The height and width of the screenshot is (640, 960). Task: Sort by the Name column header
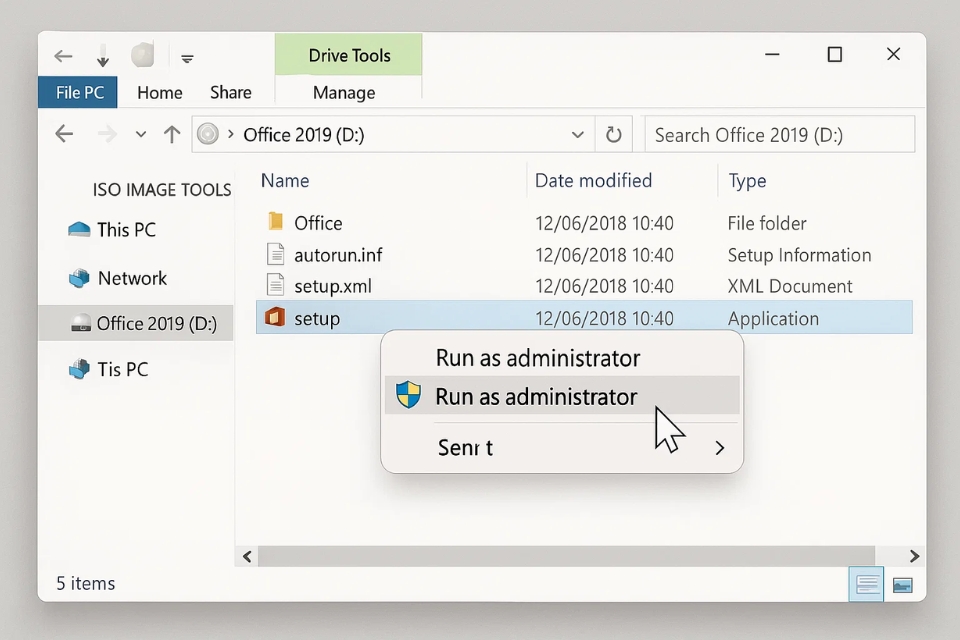click(285, 181)
